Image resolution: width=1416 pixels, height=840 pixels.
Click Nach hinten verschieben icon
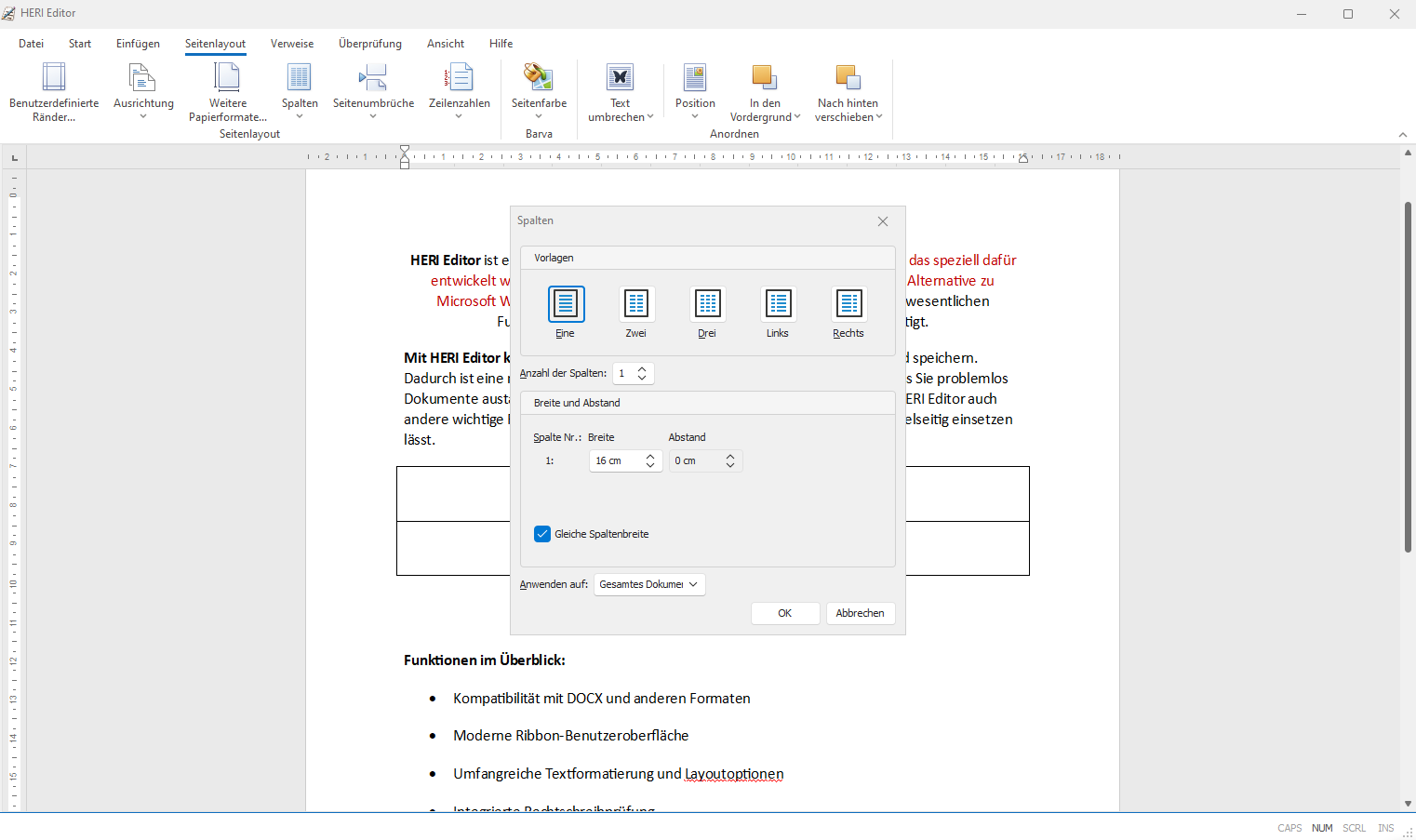point(848,77)
